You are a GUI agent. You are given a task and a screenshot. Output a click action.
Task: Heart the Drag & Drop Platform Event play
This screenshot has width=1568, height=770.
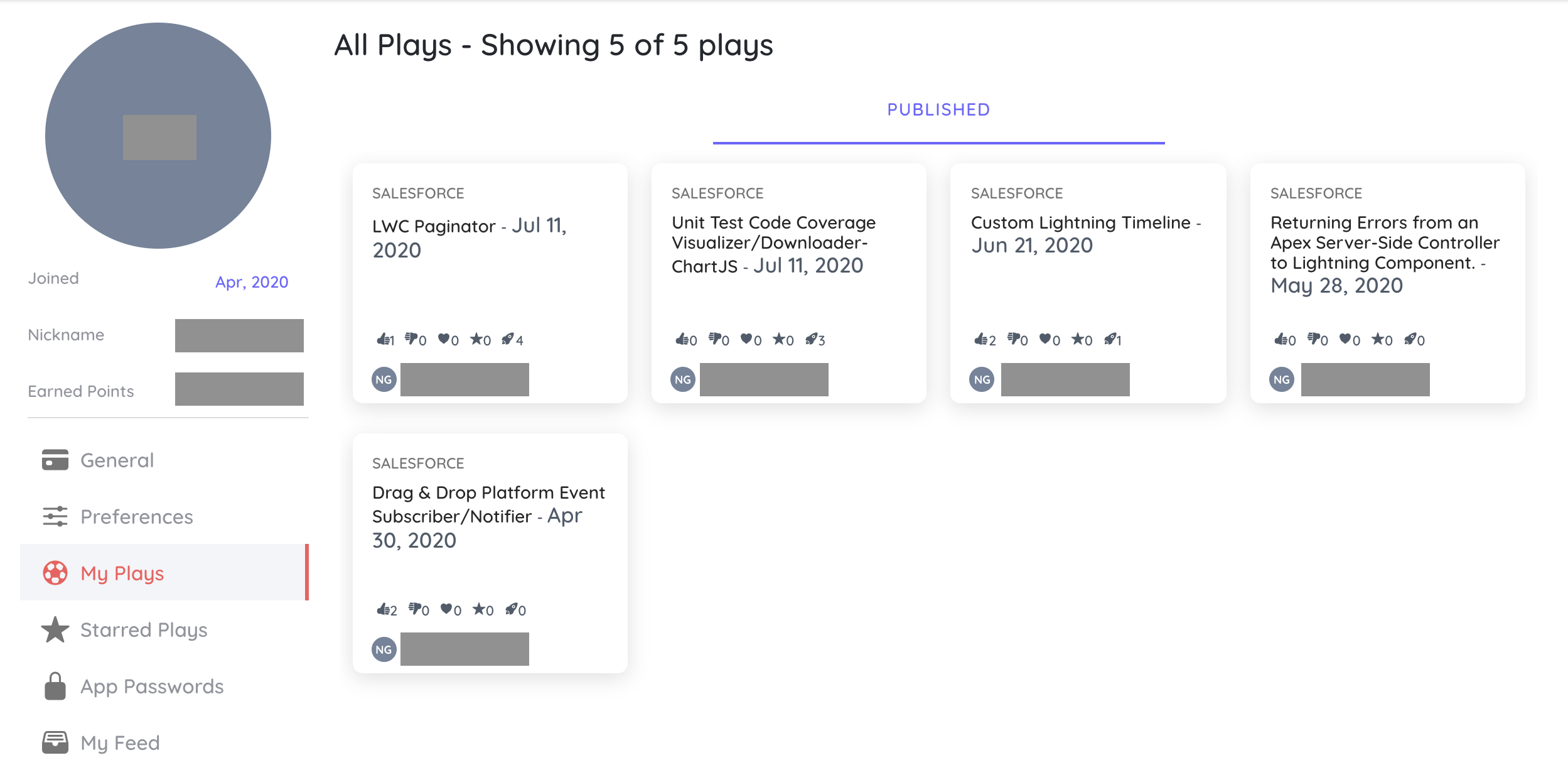pos(446,609)
